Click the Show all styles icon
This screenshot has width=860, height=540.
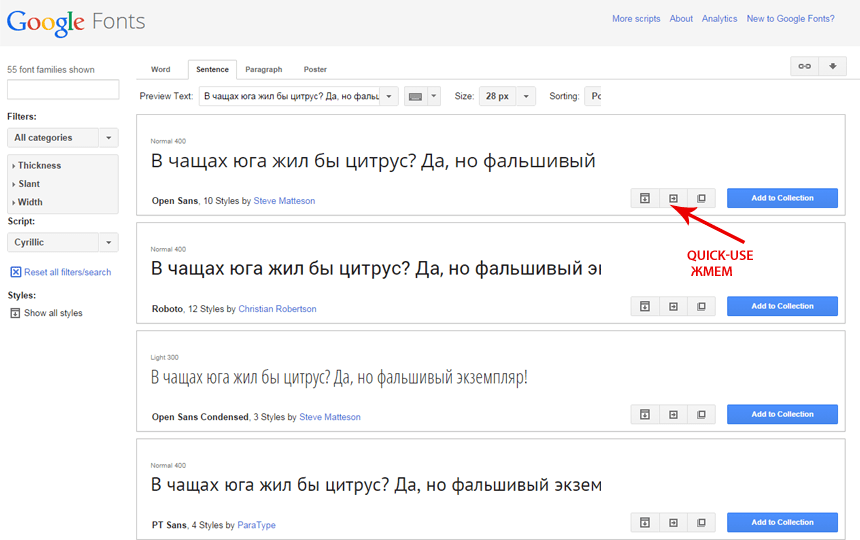pos(15,313)
